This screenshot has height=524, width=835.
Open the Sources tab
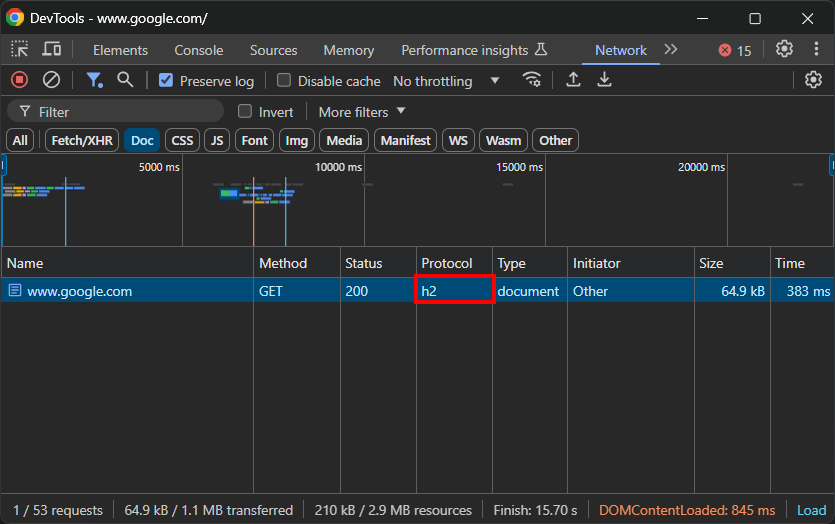(x=273, y=50)
